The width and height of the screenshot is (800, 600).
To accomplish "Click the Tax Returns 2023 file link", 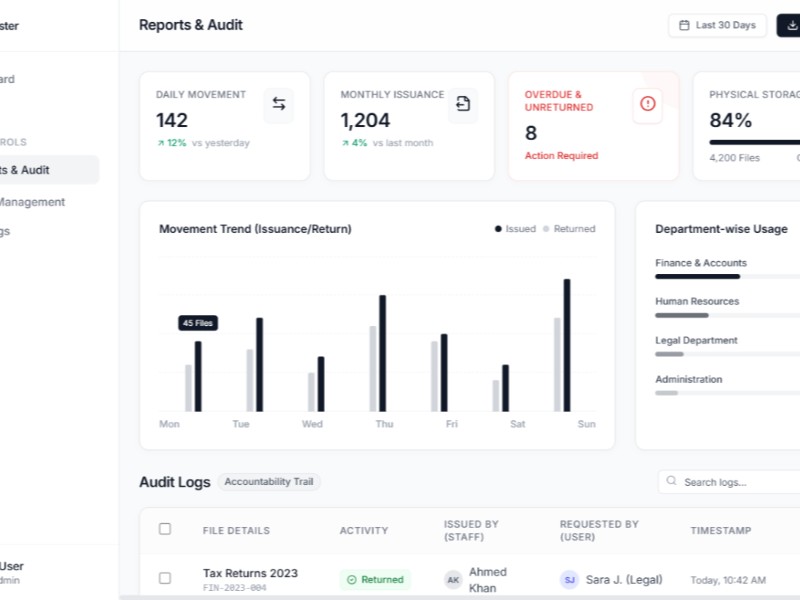I will pos(249,572).
